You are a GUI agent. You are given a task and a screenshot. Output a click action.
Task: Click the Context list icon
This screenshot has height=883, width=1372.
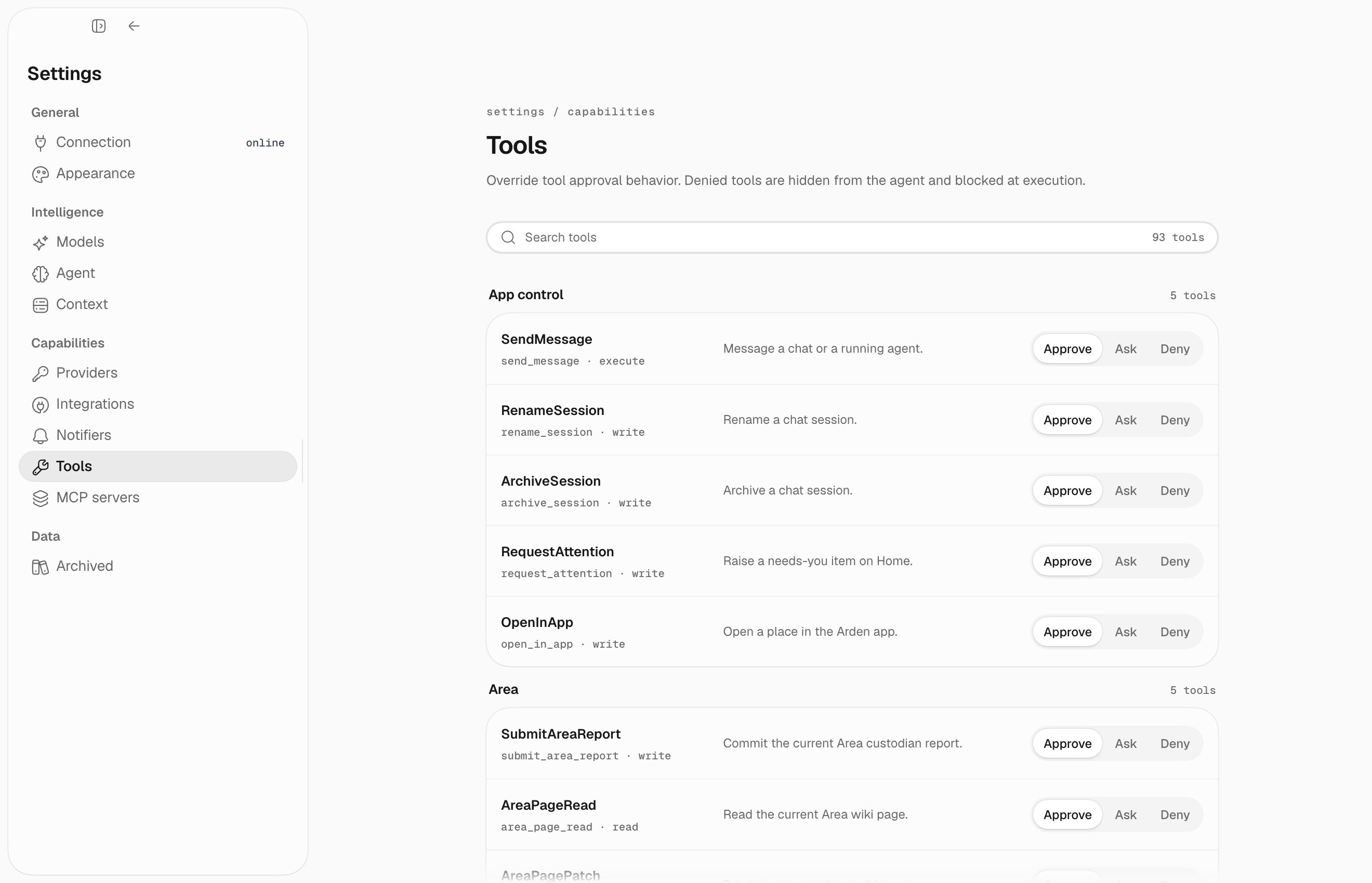coord(40,304)
